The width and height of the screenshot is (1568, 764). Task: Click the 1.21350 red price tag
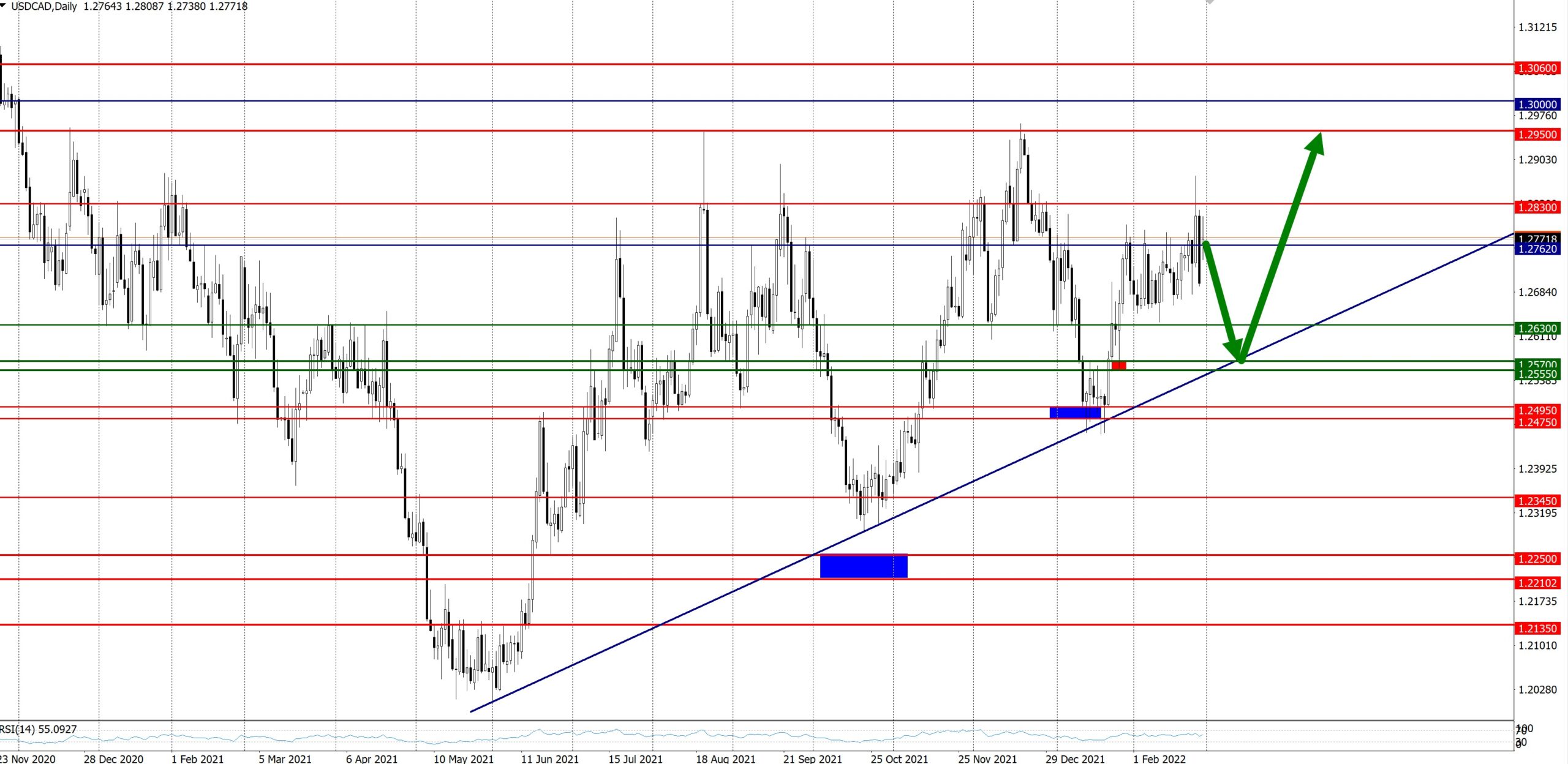1537,629
